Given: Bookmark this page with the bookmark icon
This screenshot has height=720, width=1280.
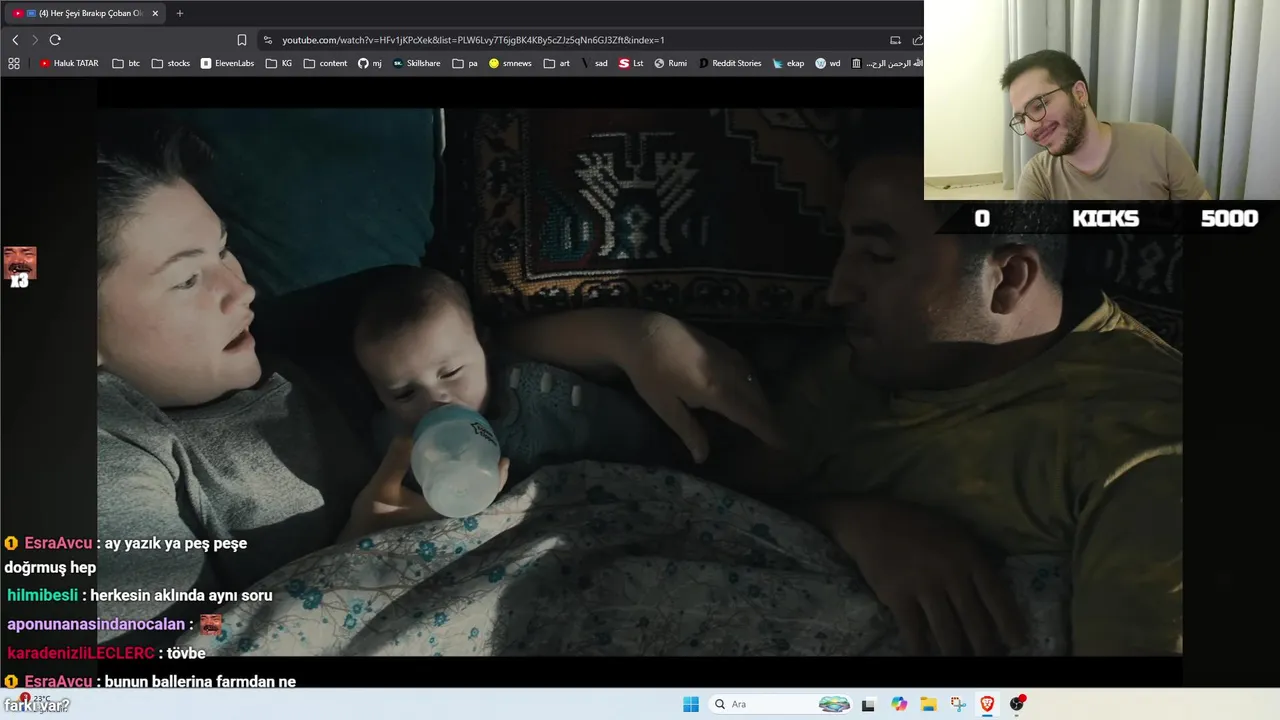Looking at the screenshot, I should point(242,40).
